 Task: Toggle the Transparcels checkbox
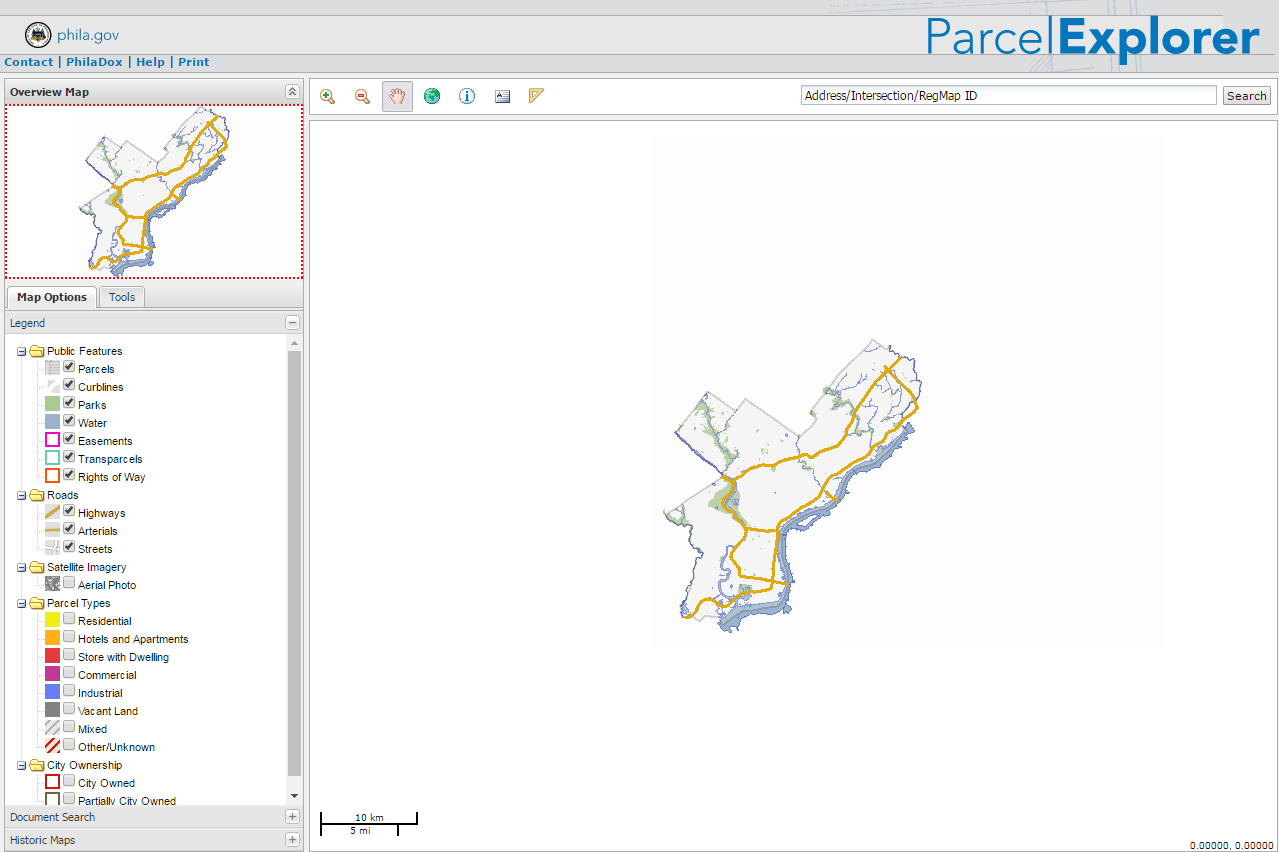coord(69,457)
